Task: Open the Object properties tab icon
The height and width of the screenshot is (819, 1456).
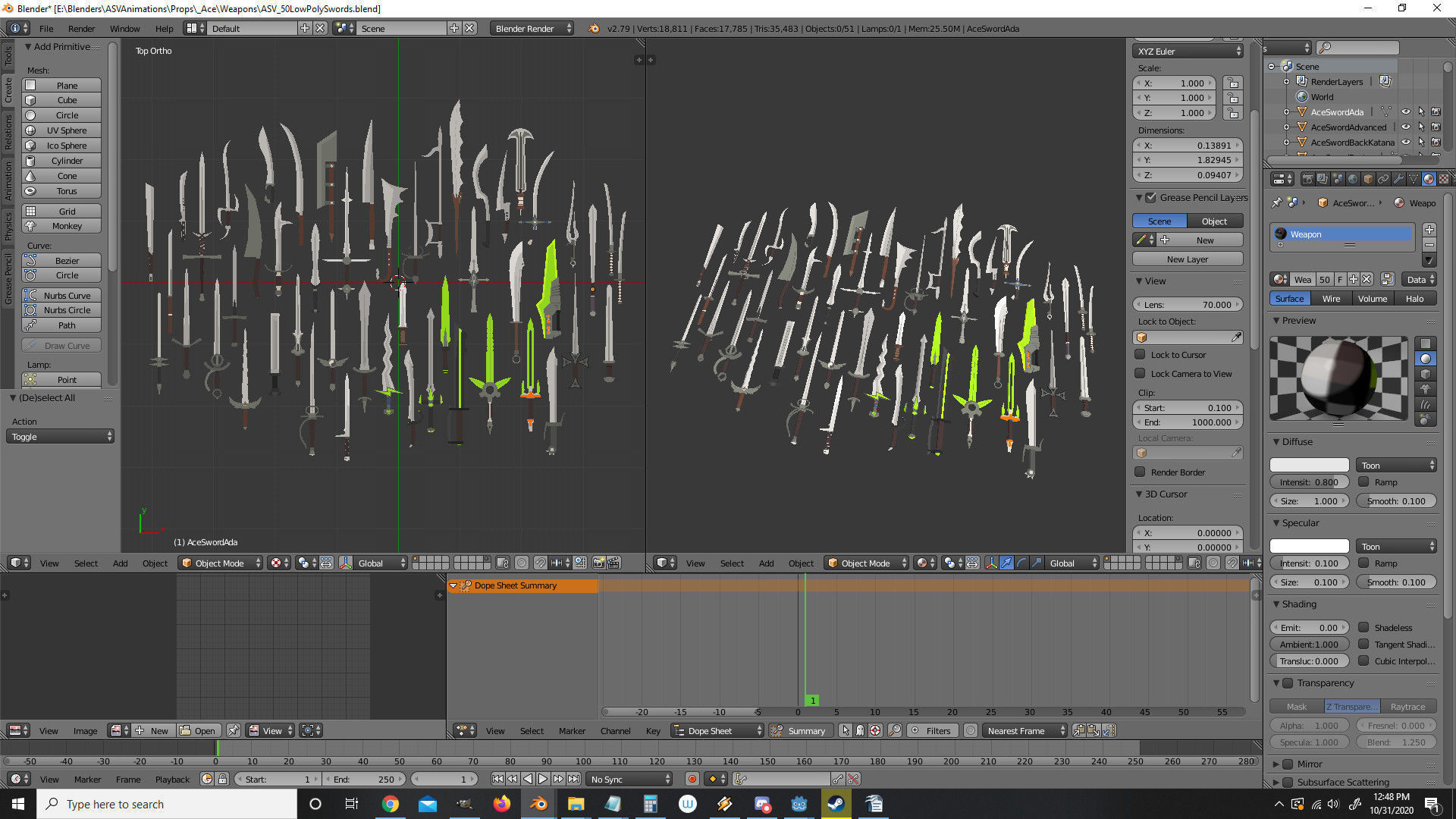Action: click(1368, 180)
